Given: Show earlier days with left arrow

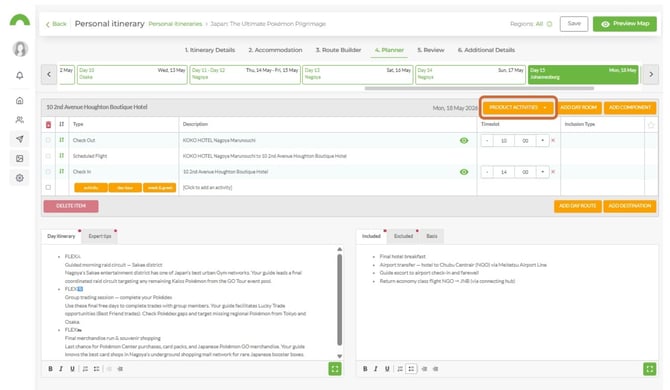Looking at the screenshot, I should click(x=49, y=74).
